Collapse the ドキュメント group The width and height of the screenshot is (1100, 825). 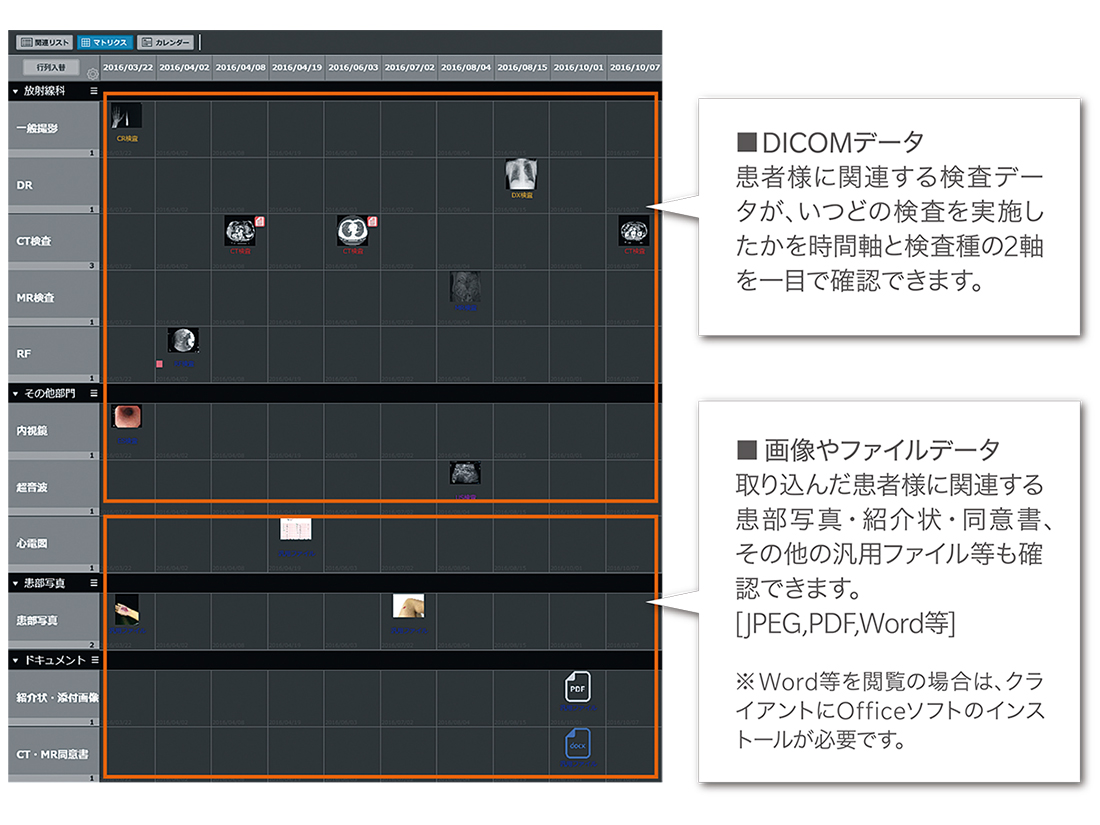16,660
